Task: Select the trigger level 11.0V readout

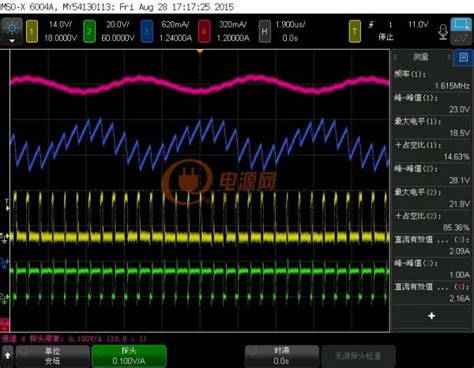Action: [x=418, y=24]
